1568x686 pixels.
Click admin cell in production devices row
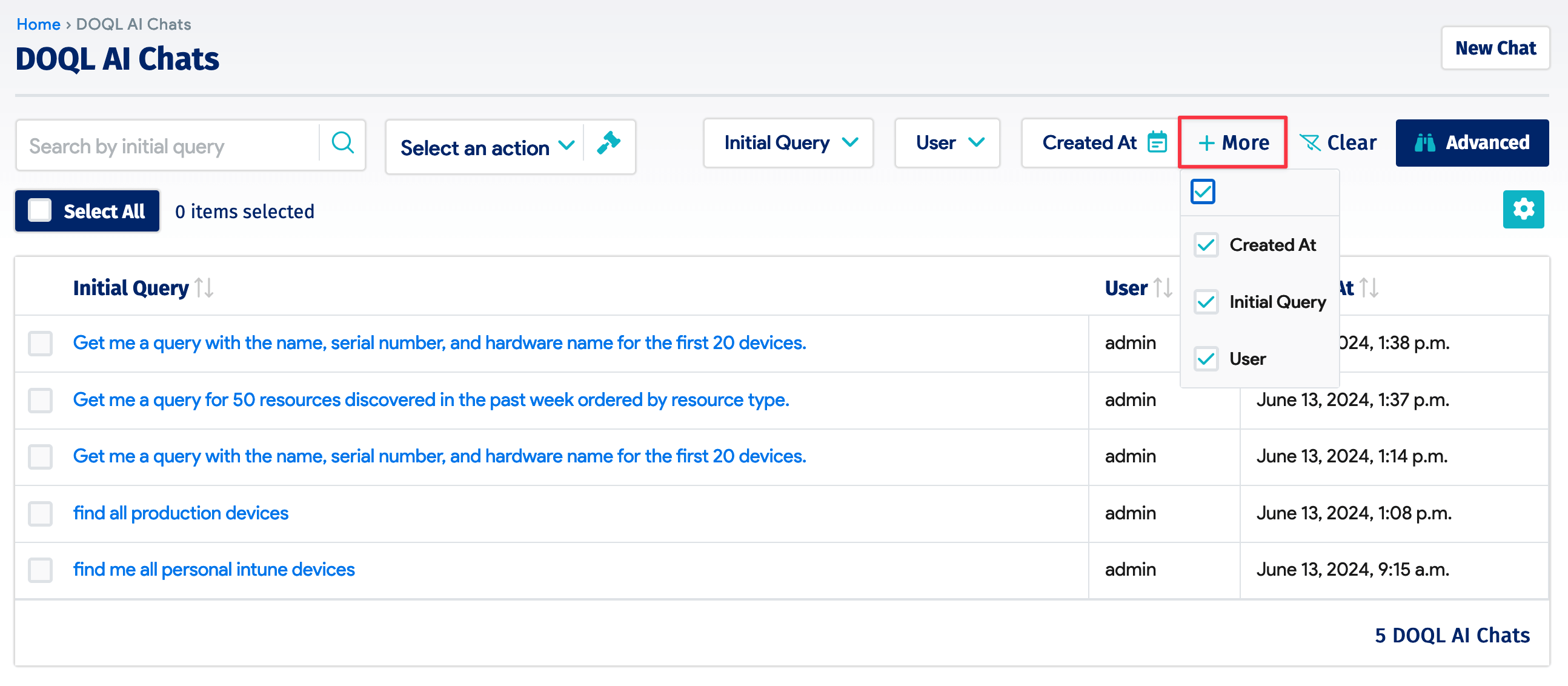coord(1131,513)
